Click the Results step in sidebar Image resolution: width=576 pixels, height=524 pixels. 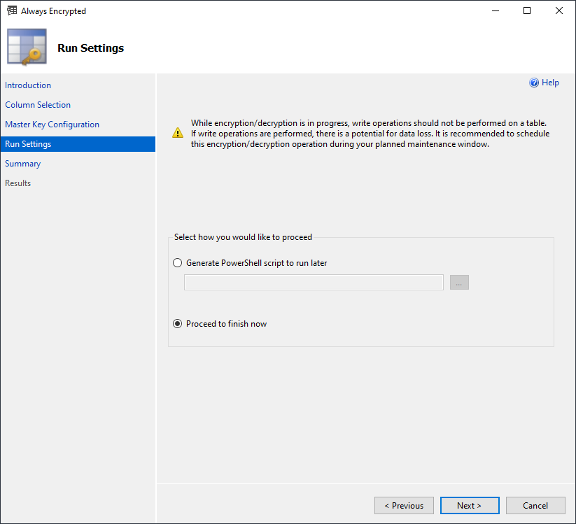click(18, 183)
